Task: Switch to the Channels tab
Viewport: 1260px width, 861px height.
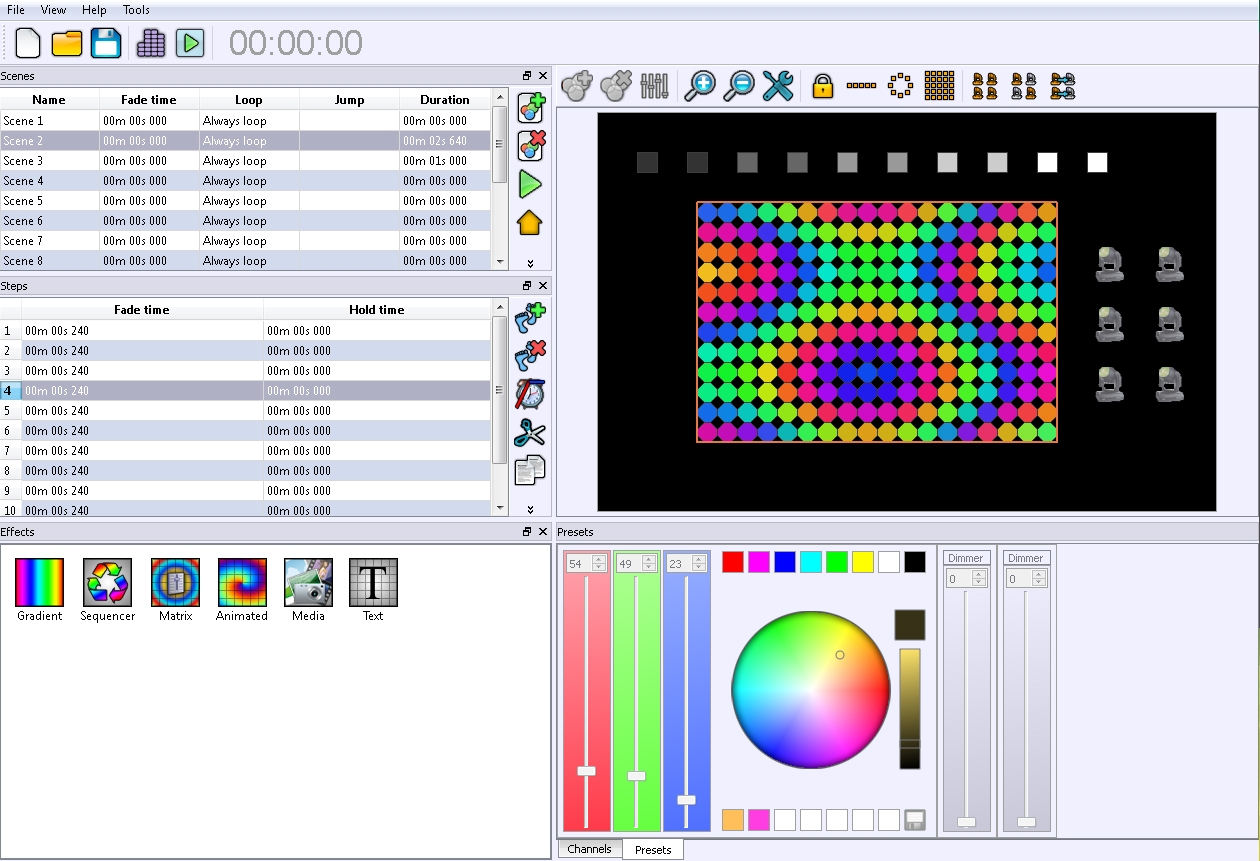Action: (x=589, y=849)
